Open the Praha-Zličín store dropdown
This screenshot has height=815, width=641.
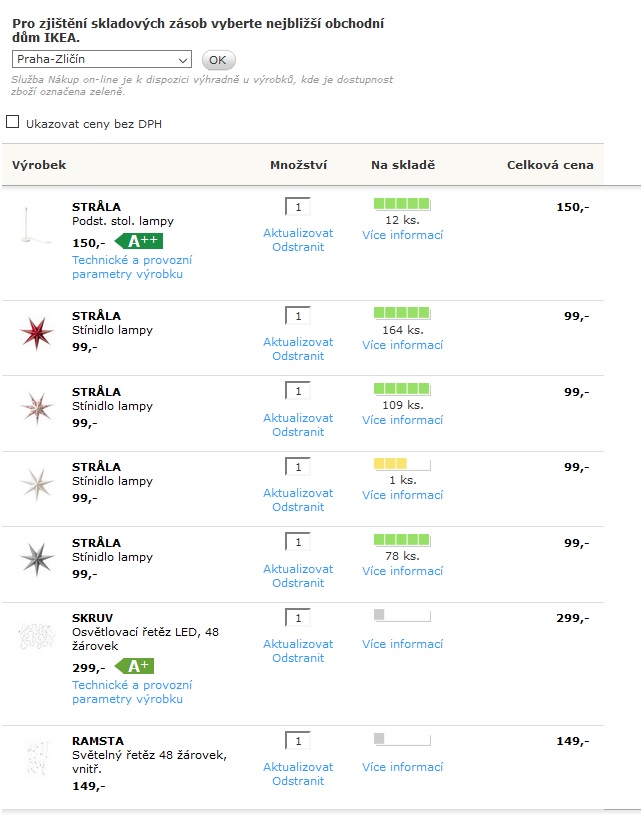(x=101, y=59)
